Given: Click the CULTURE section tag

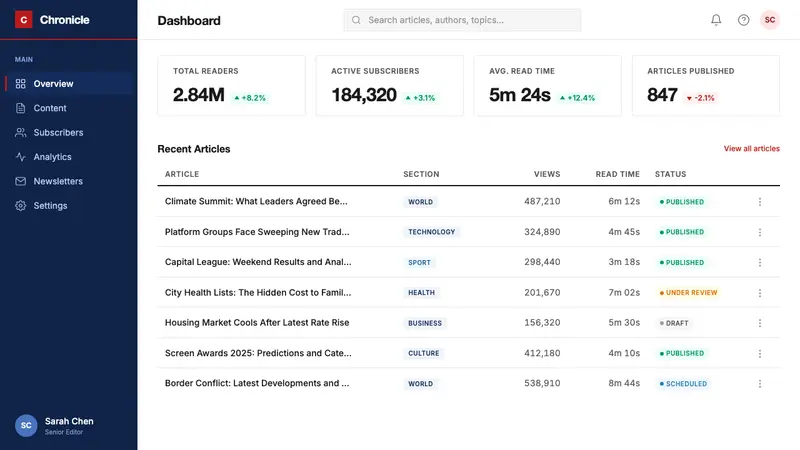Looking at the screenshot, I should pos(423,353).
